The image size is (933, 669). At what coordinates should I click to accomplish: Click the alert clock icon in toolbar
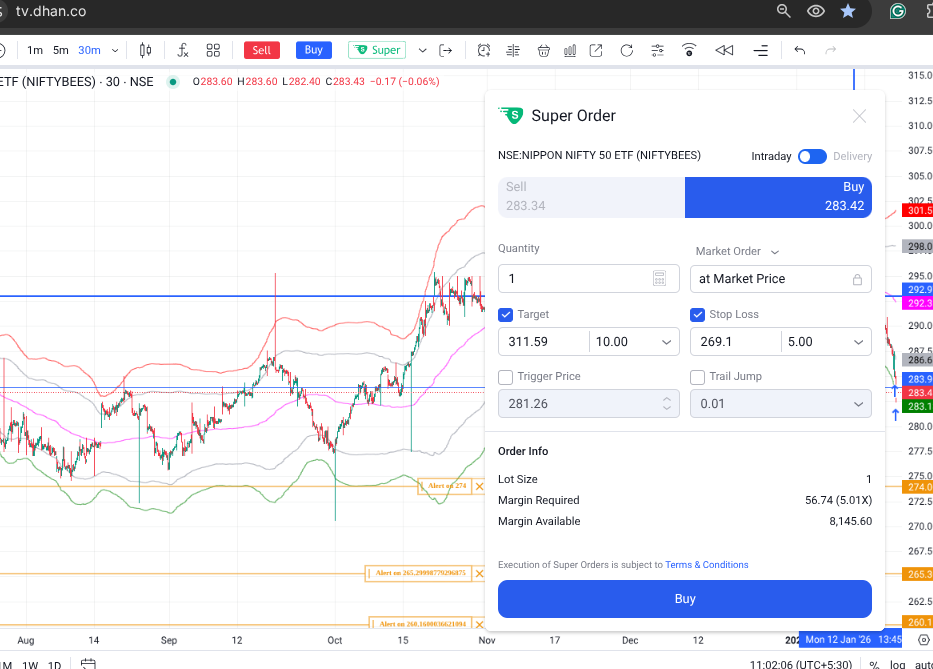484,50
